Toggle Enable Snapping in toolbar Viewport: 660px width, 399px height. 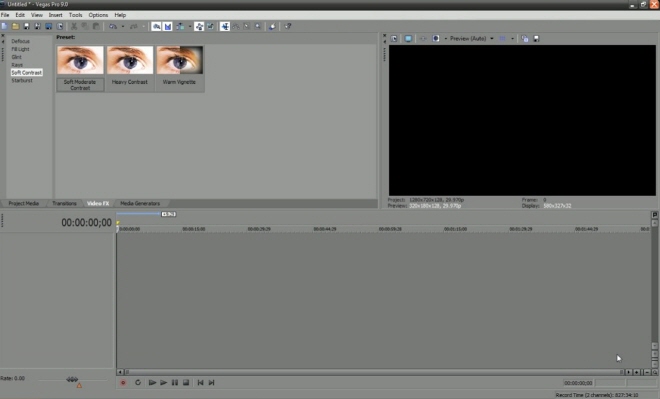pos(157,26)
